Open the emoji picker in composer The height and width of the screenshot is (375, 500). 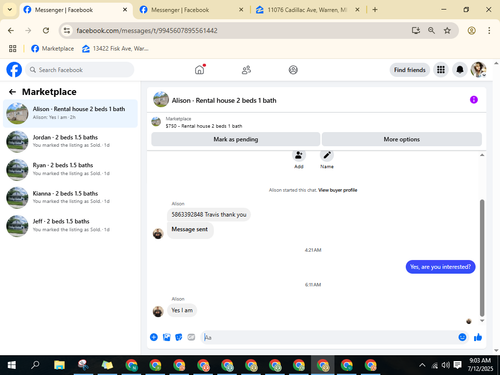[462, 337]
